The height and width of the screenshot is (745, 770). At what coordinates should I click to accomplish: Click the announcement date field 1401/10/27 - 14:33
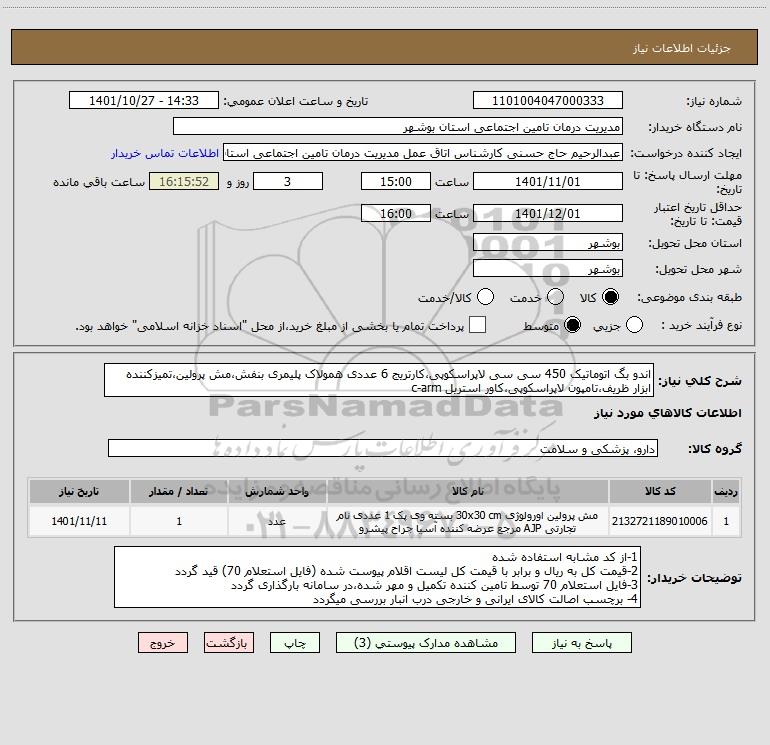click(144, 101)
